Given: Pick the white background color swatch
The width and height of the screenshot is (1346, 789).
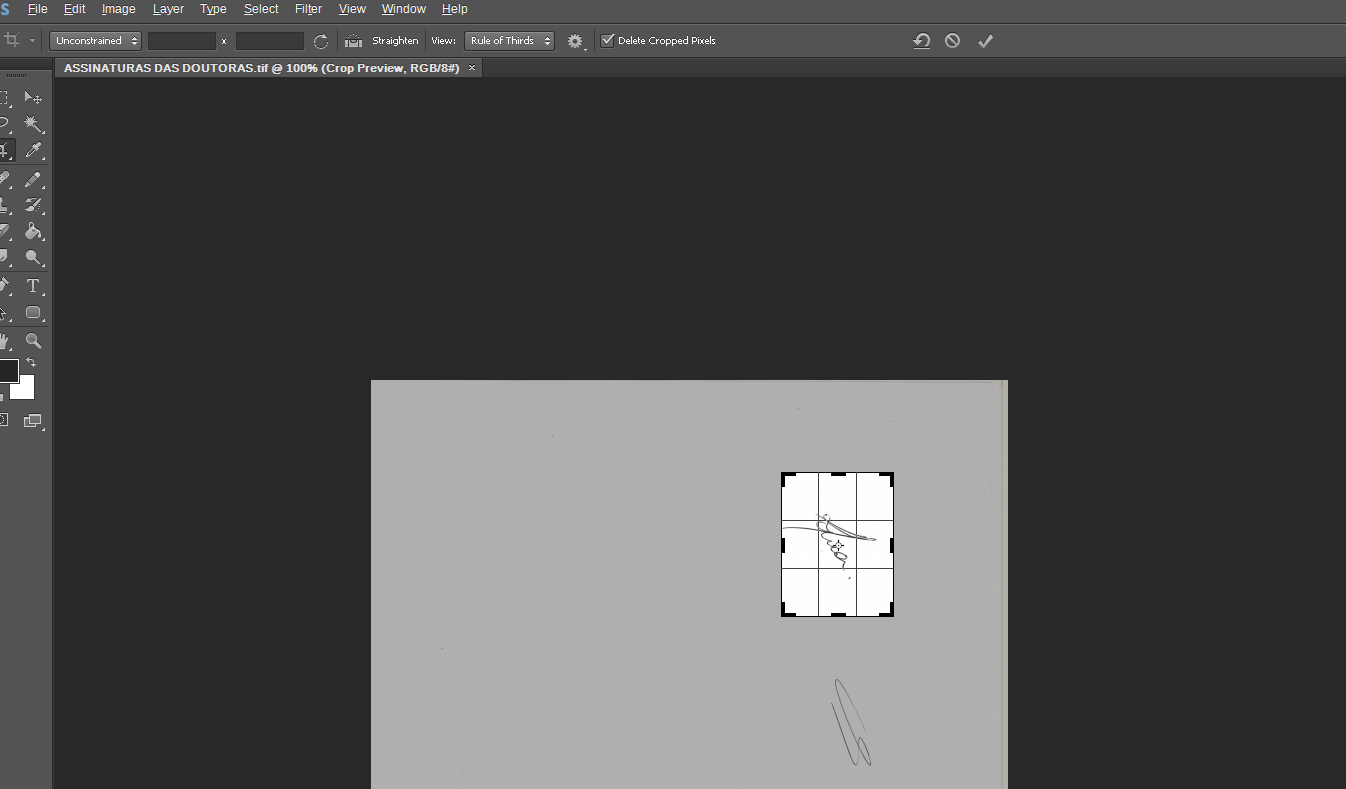Looking at the screenshot, I should click(x=24, y=389).
